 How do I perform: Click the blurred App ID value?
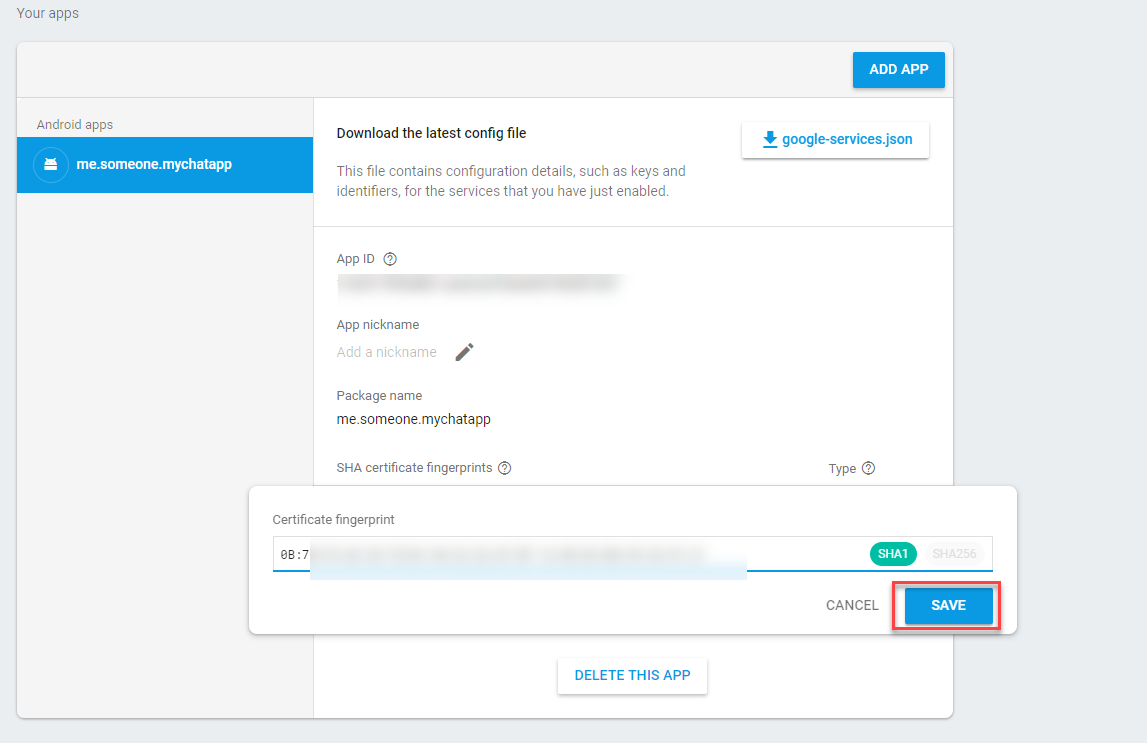(x=480, y=284)
